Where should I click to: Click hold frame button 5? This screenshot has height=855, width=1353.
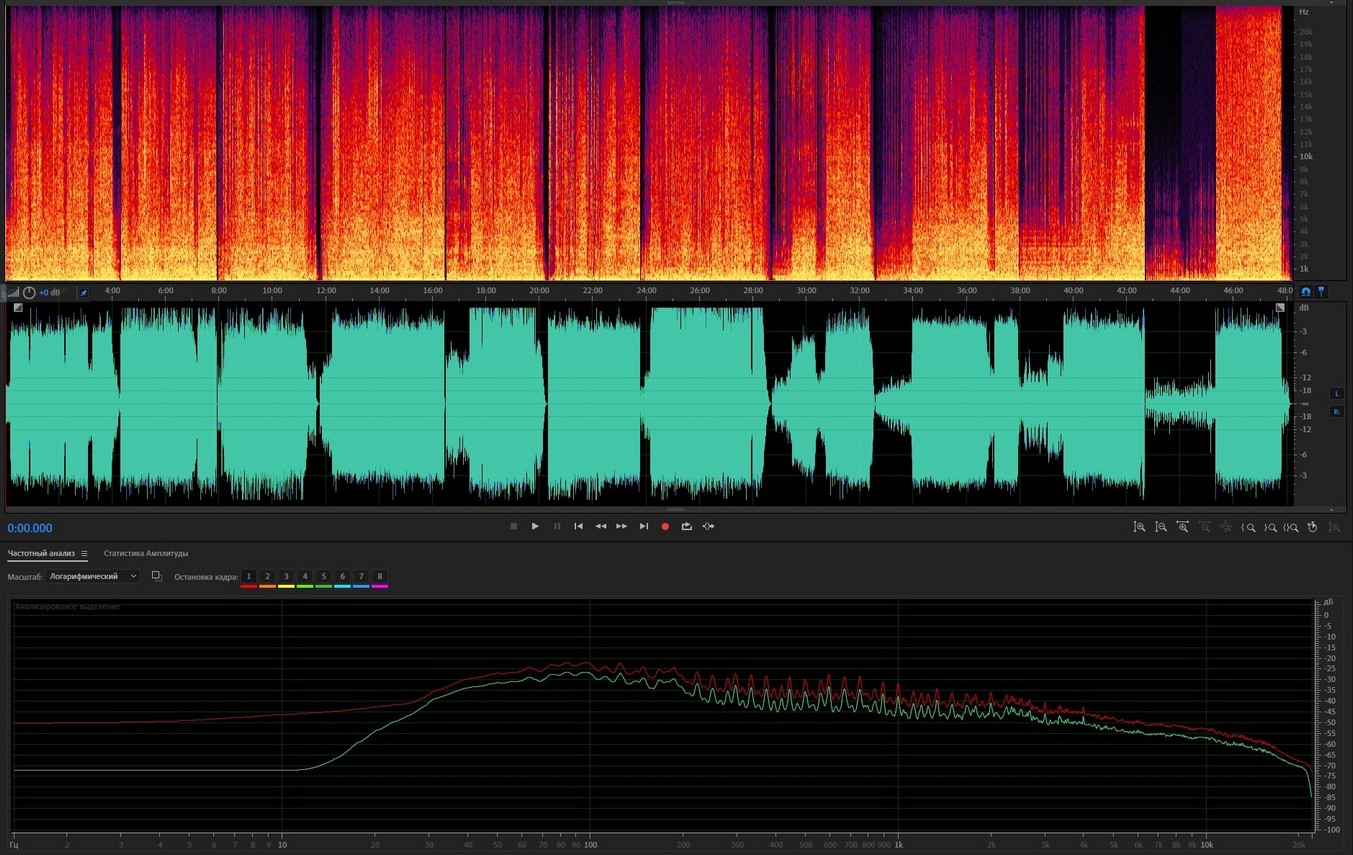click(323, 577)
